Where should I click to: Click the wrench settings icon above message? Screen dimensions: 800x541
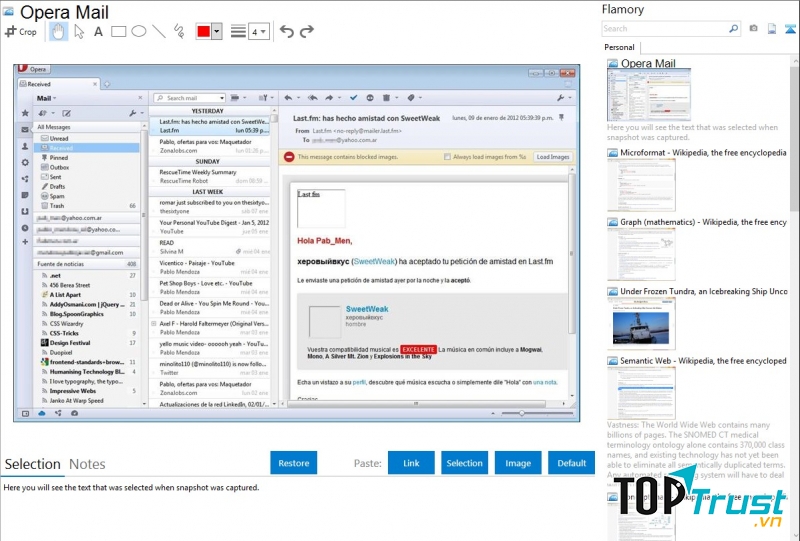561,98
